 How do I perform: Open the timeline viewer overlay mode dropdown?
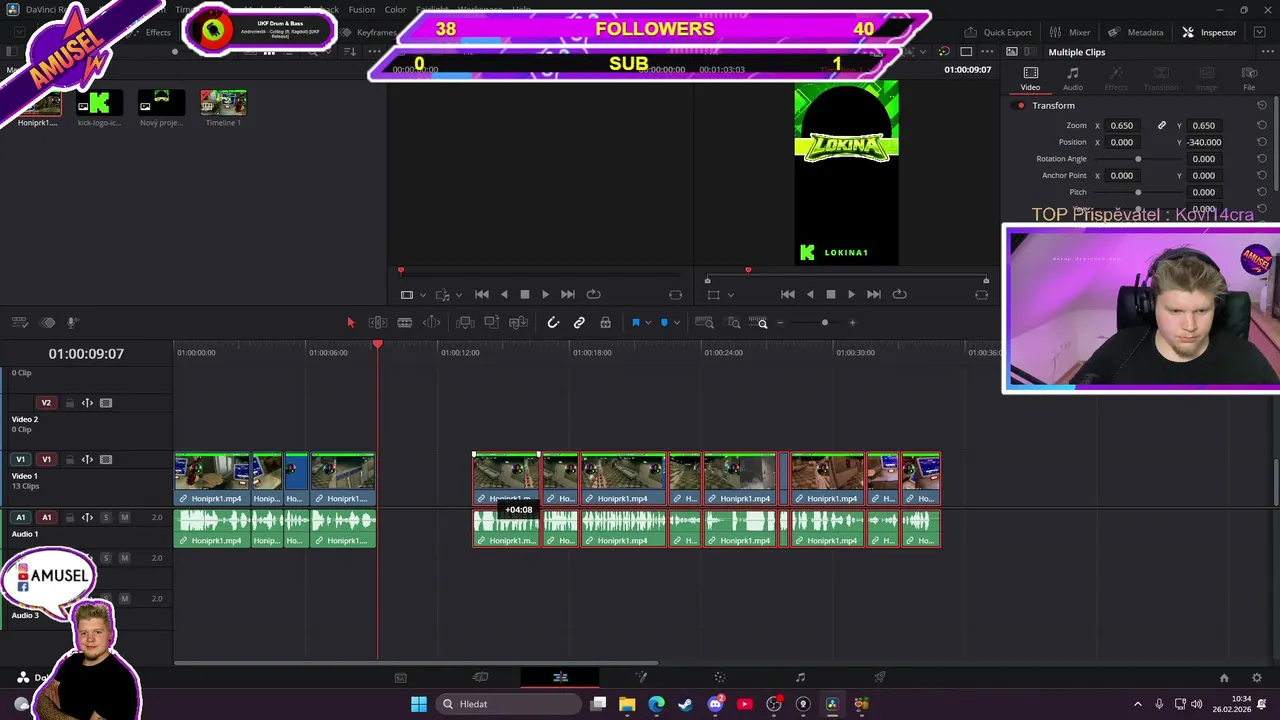(x=731, y=295)
